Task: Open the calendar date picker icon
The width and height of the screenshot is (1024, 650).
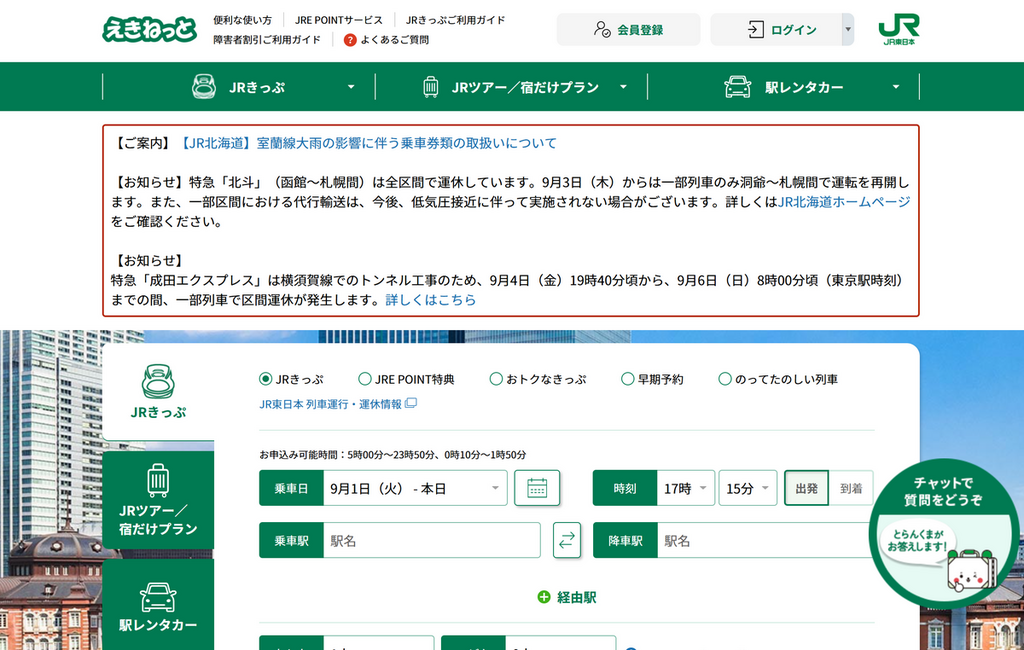Action: pyautogui.click(x=537, y=488)
